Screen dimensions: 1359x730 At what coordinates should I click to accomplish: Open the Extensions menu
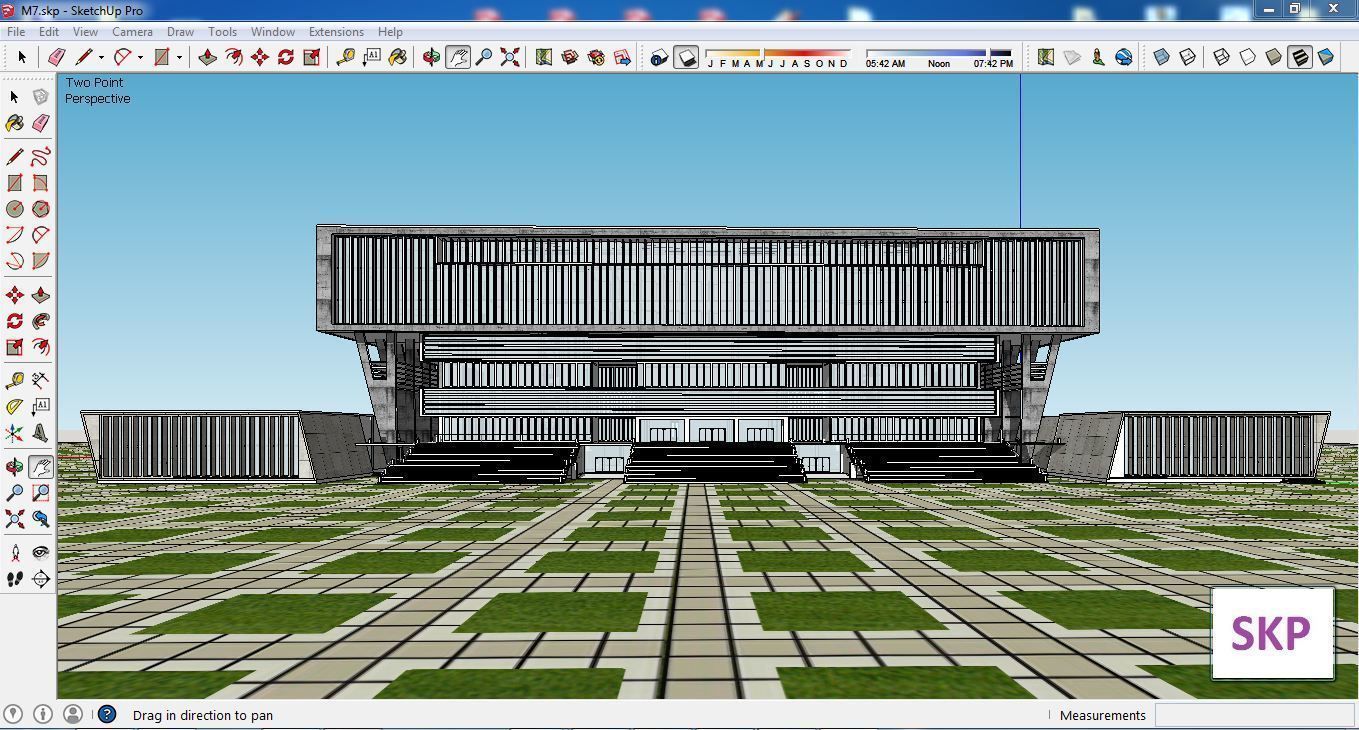(x=336, y=31)
